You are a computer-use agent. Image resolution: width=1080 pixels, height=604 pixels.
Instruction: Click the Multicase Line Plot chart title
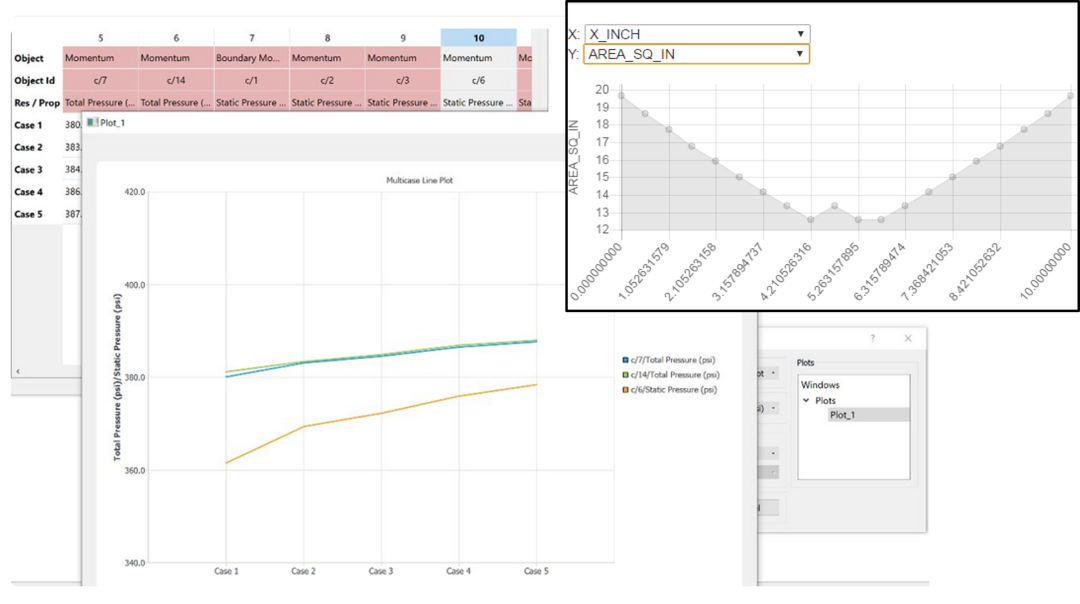pyautogui.click(x=419, y=180)
